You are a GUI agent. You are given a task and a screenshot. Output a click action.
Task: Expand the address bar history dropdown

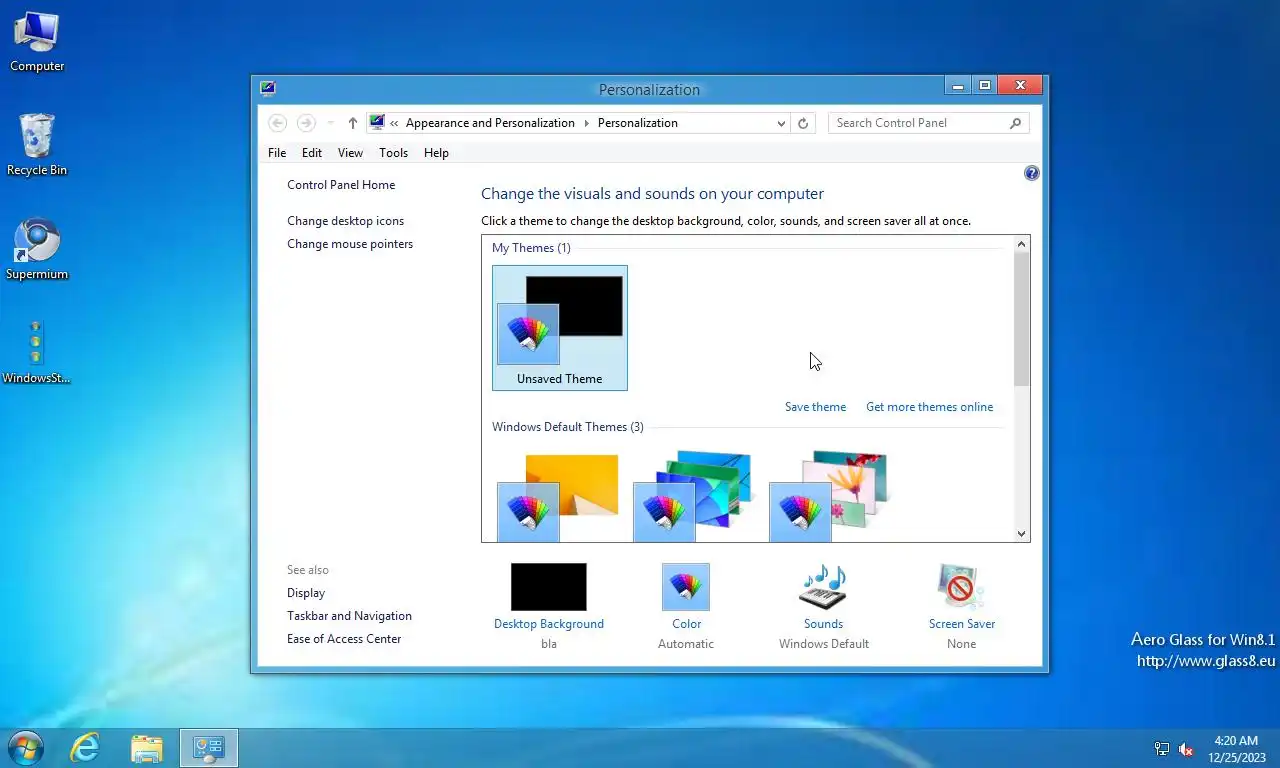[781, 123]
